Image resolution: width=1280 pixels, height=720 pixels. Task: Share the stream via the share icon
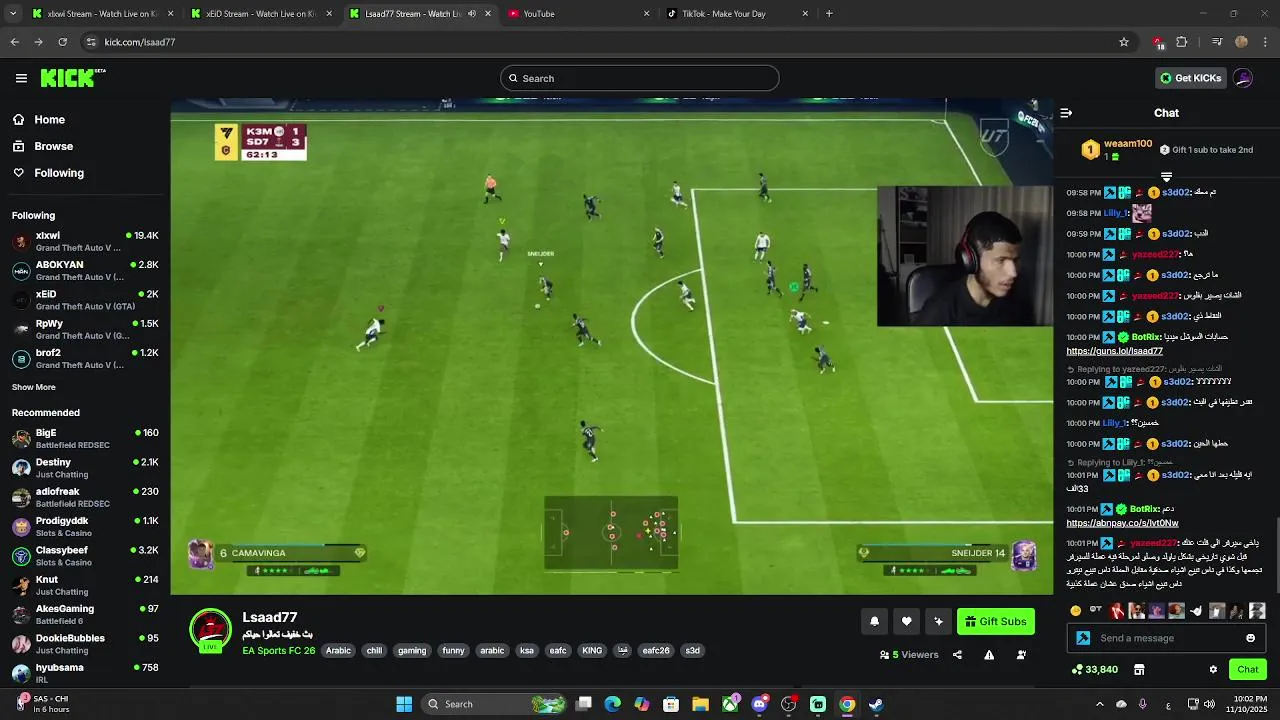point(957,655)
